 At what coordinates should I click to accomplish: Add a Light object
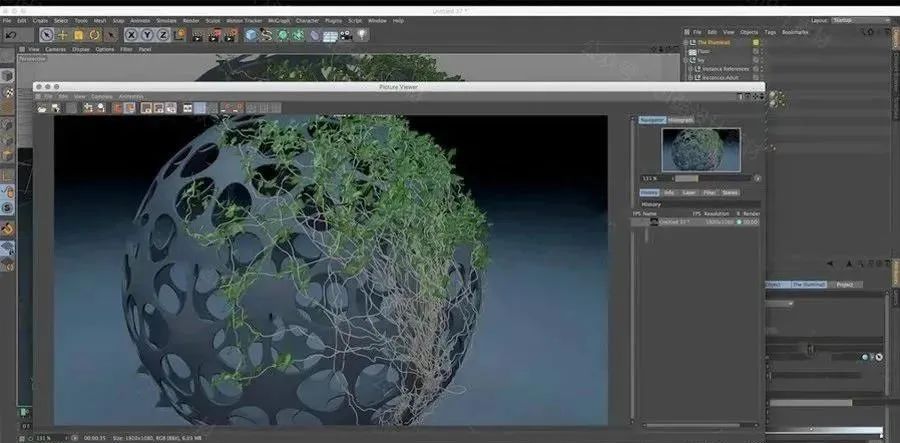click(x=362, y=36)
